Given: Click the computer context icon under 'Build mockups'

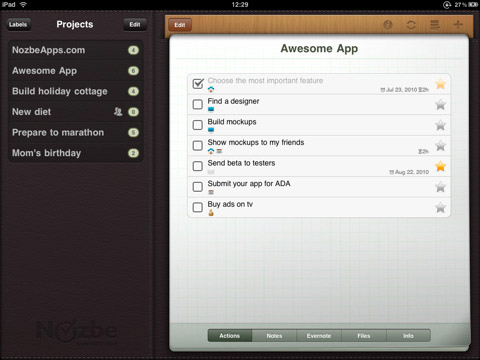Looking at the screenshot, I should [x=211, y=130].
